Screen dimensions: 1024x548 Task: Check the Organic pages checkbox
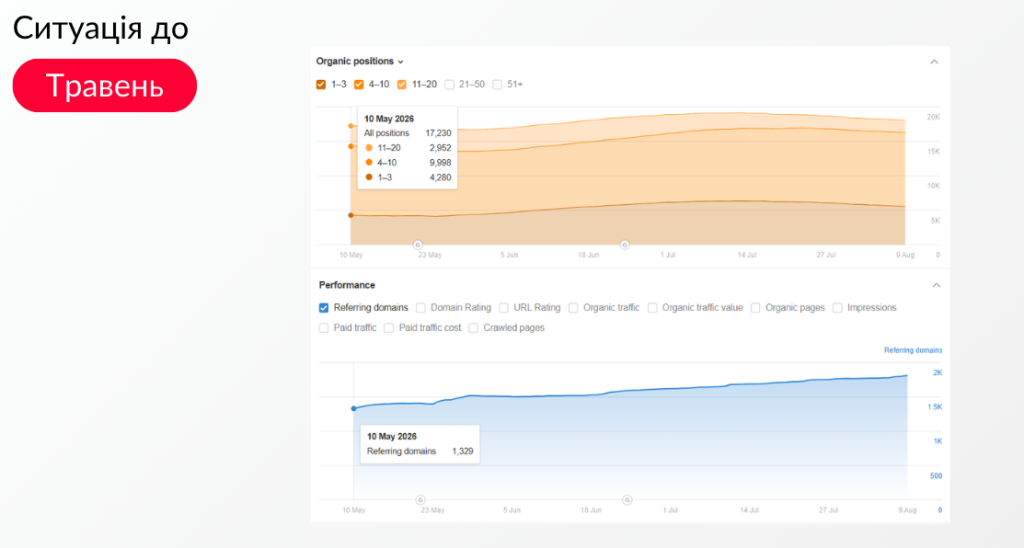pos(756,308)
